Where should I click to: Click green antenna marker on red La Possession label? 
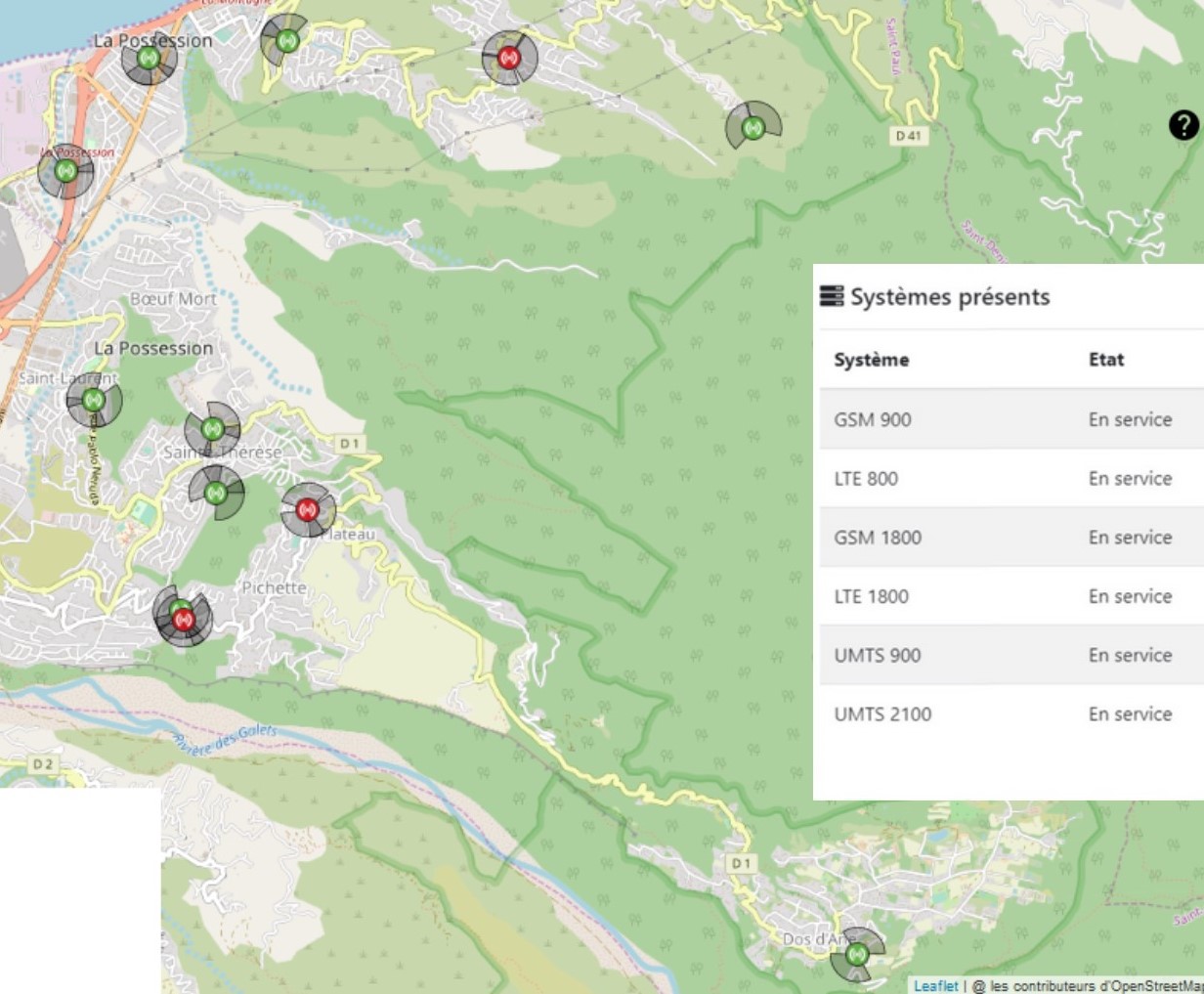(x=65, y=171)
